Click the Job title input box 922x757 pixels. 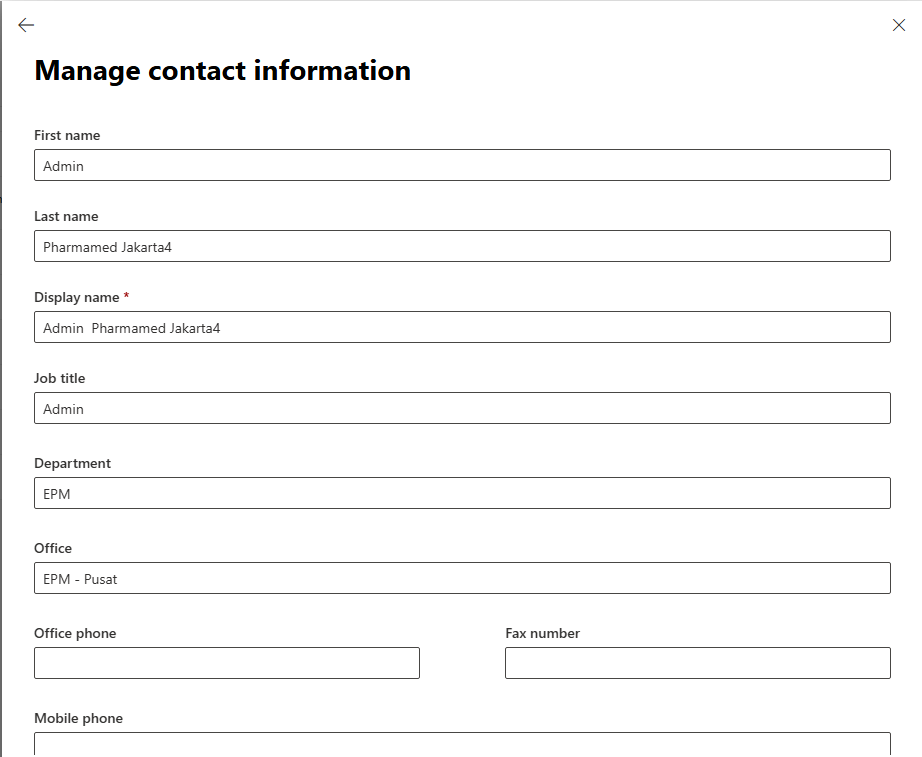(x=462, y=409)
